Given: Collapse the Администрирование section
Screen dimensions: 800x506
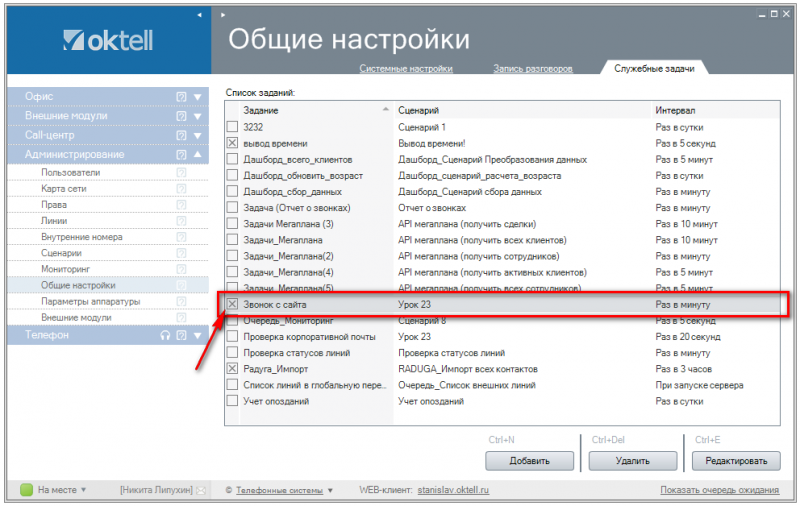Looking at the screenshot, I should click(198, 155).
